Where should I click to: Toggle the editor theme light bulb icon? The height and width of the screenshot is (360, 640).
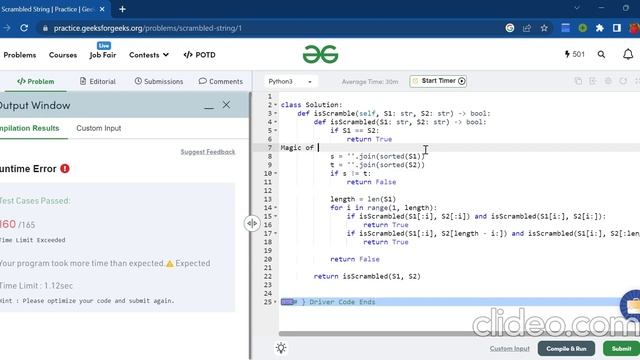281,348
